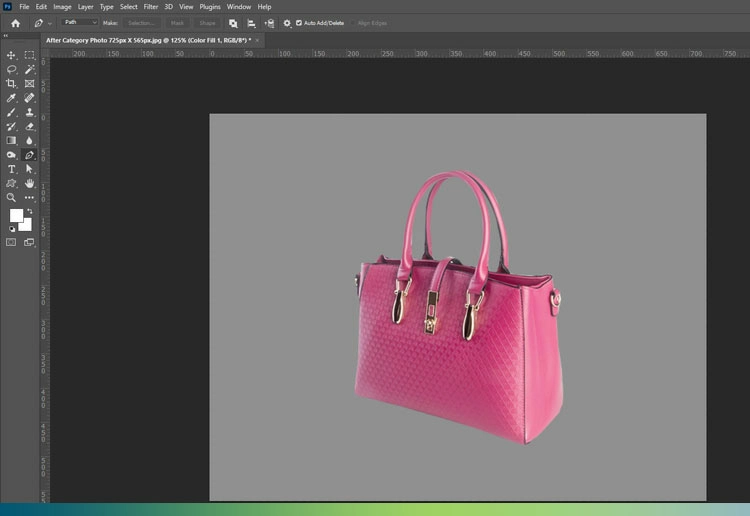Open the Image menu
The width and height of the screenshot is (750, 516).
click(62, 7)
